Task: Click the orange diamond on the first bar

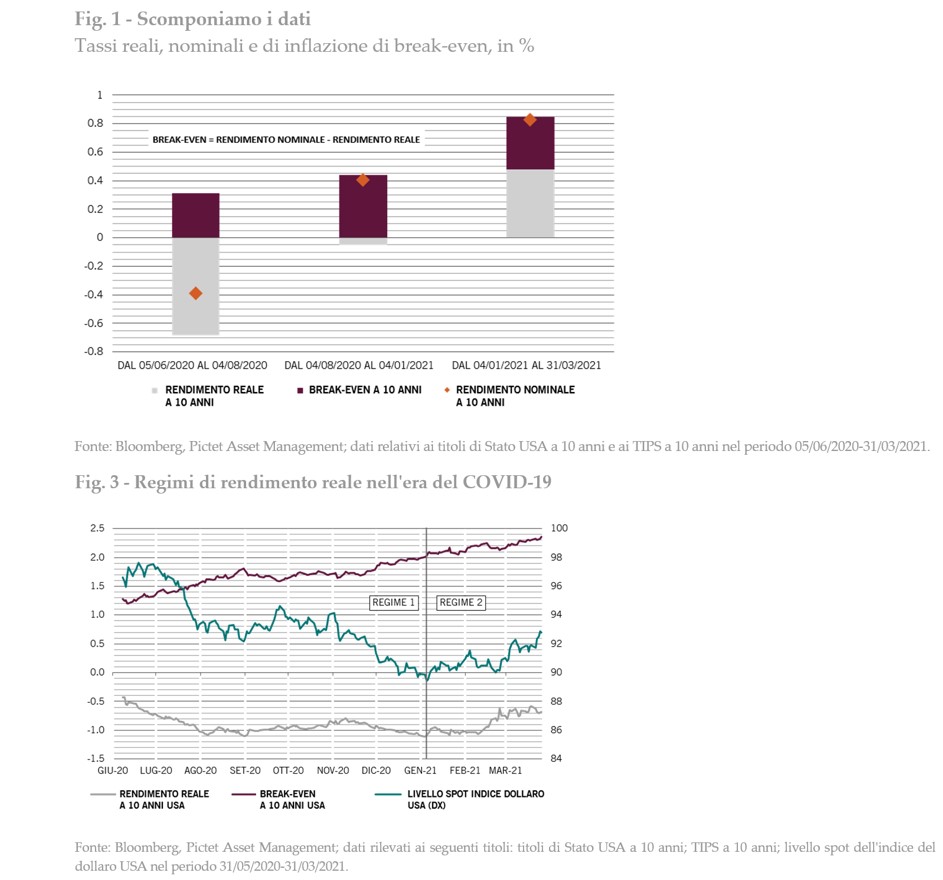Action: coord(196,293)
